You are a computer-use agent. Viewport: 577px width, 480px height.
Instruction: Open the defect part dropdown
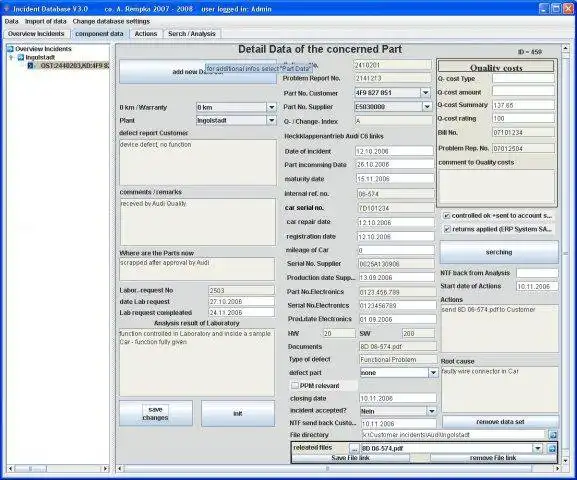coord(433,373)
